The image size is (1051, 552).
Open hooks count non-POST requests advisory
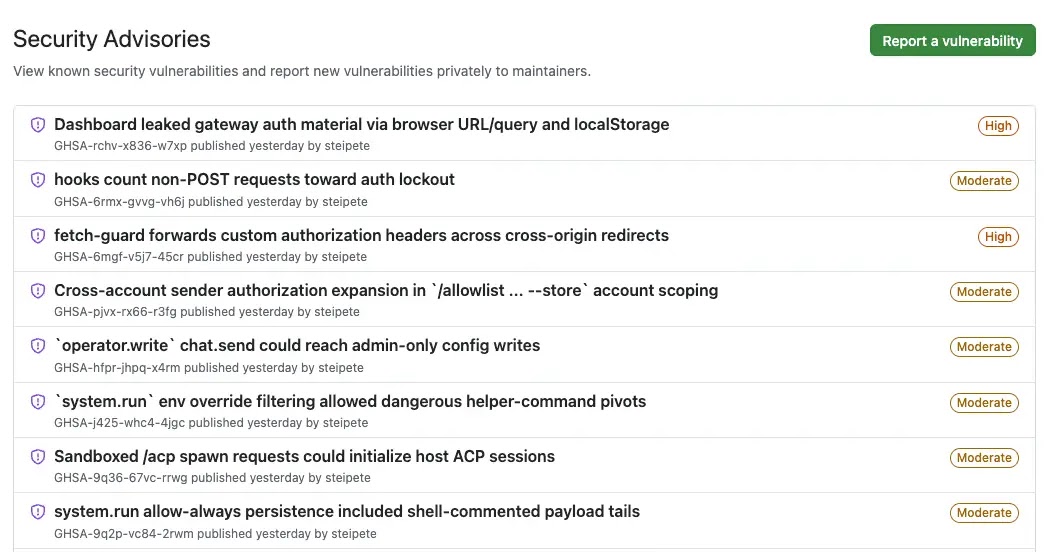point(254,180)
